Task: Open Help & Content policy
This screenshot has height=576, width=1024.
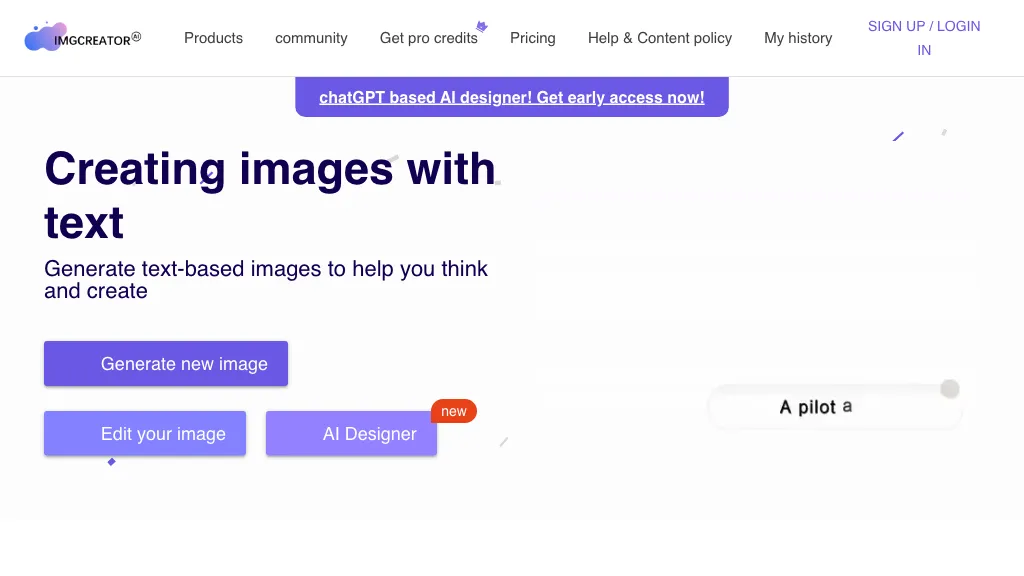Action: [x=660, y=38]
